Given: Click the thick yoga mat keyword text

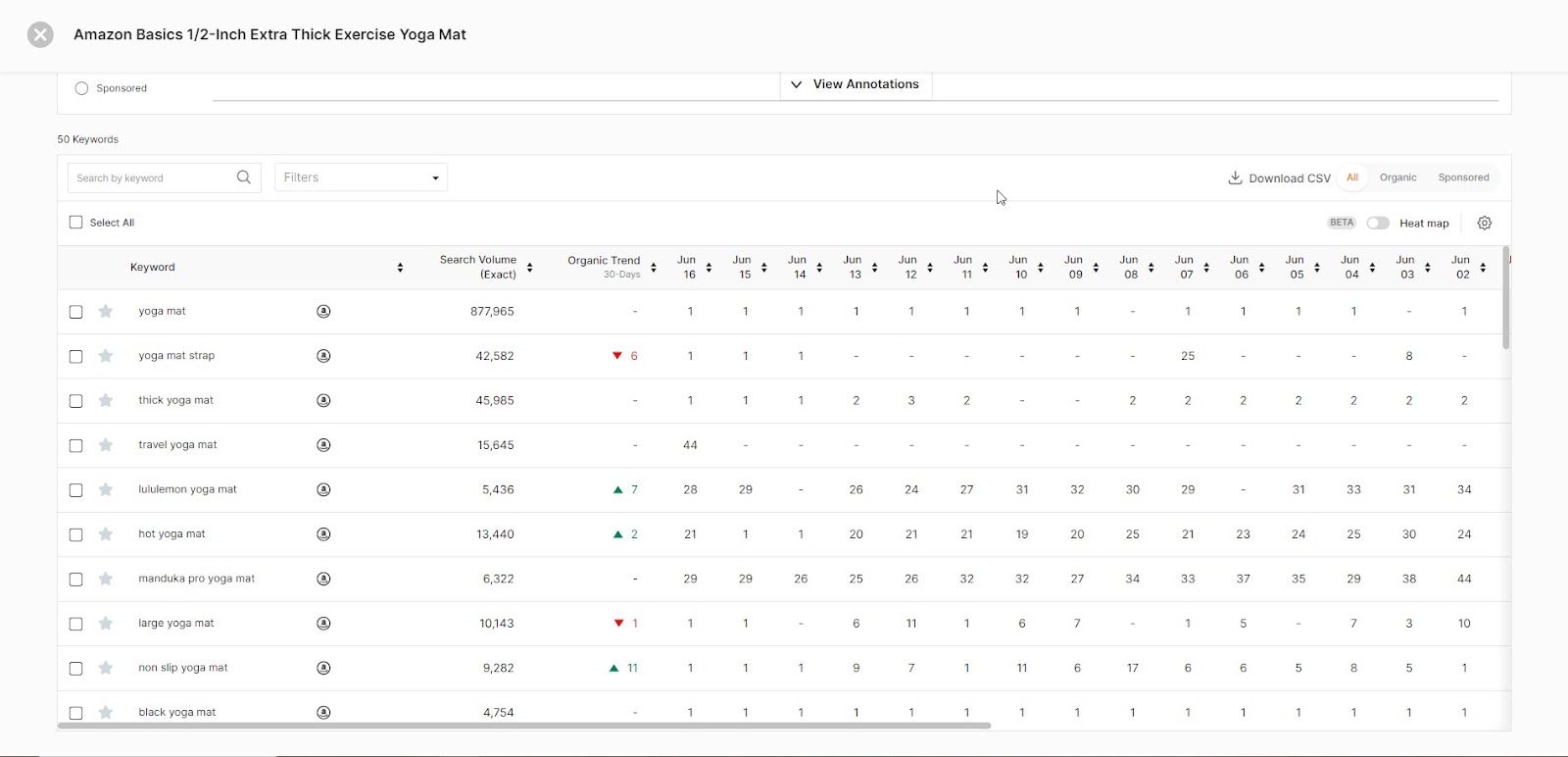Looking at the screenshot, I should (175, 400).
